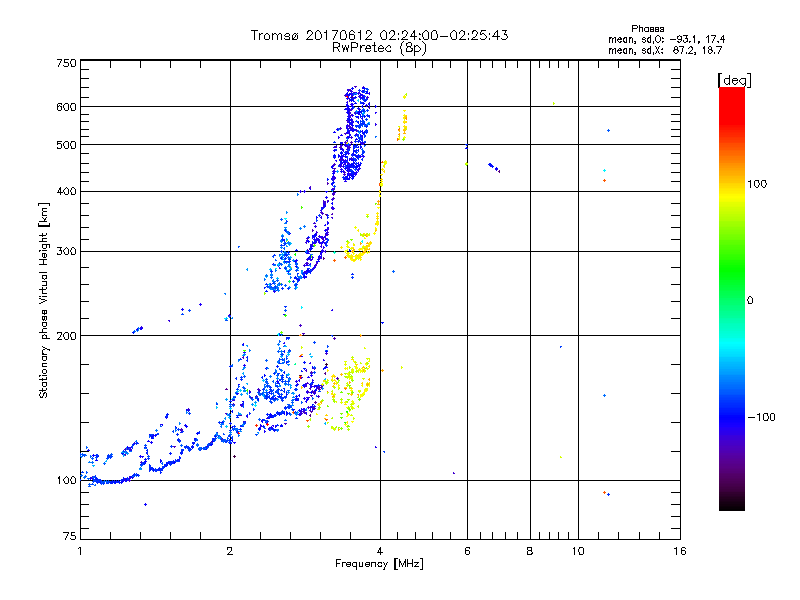Click the colorbar label '0'
Image resolution: width=800 pixels, height=600 pixels.
[x=750, y=301]
